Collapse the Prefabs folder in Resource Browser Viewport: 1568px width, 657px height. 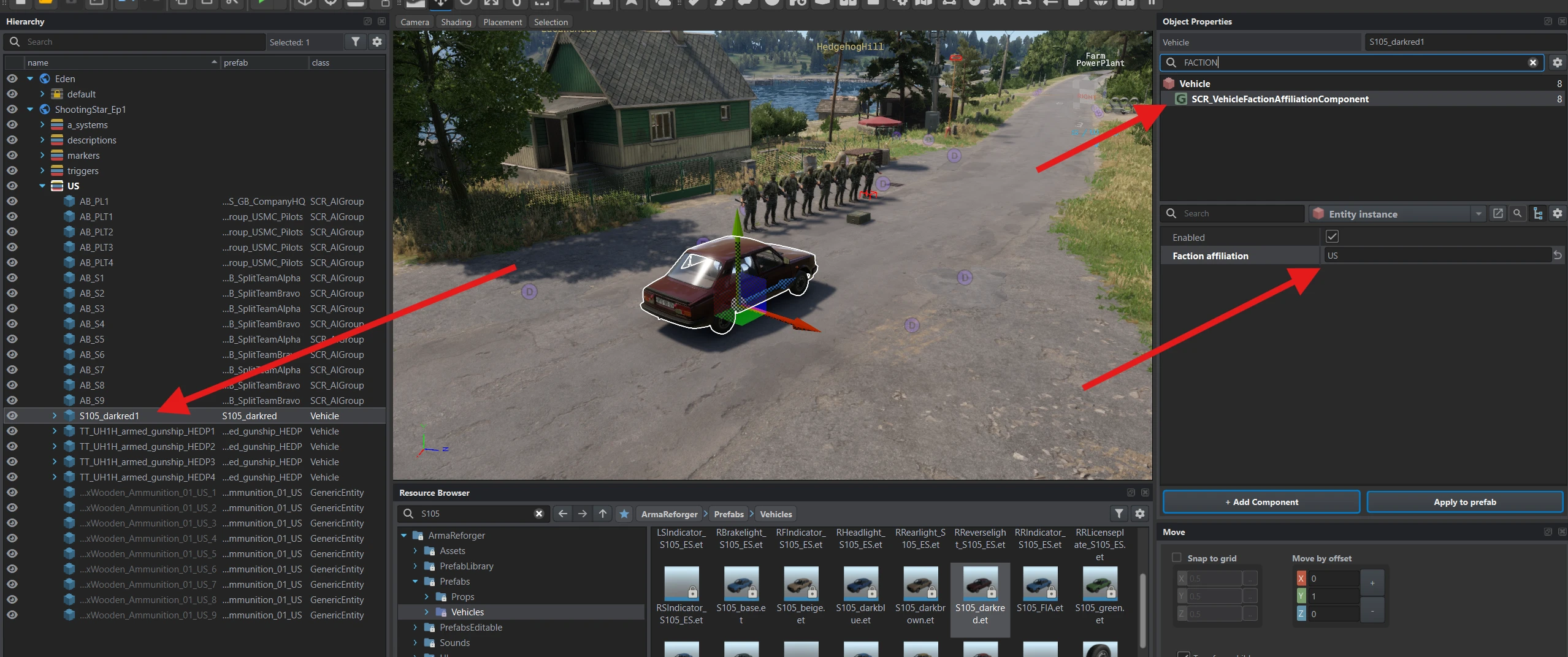point(415,581)
